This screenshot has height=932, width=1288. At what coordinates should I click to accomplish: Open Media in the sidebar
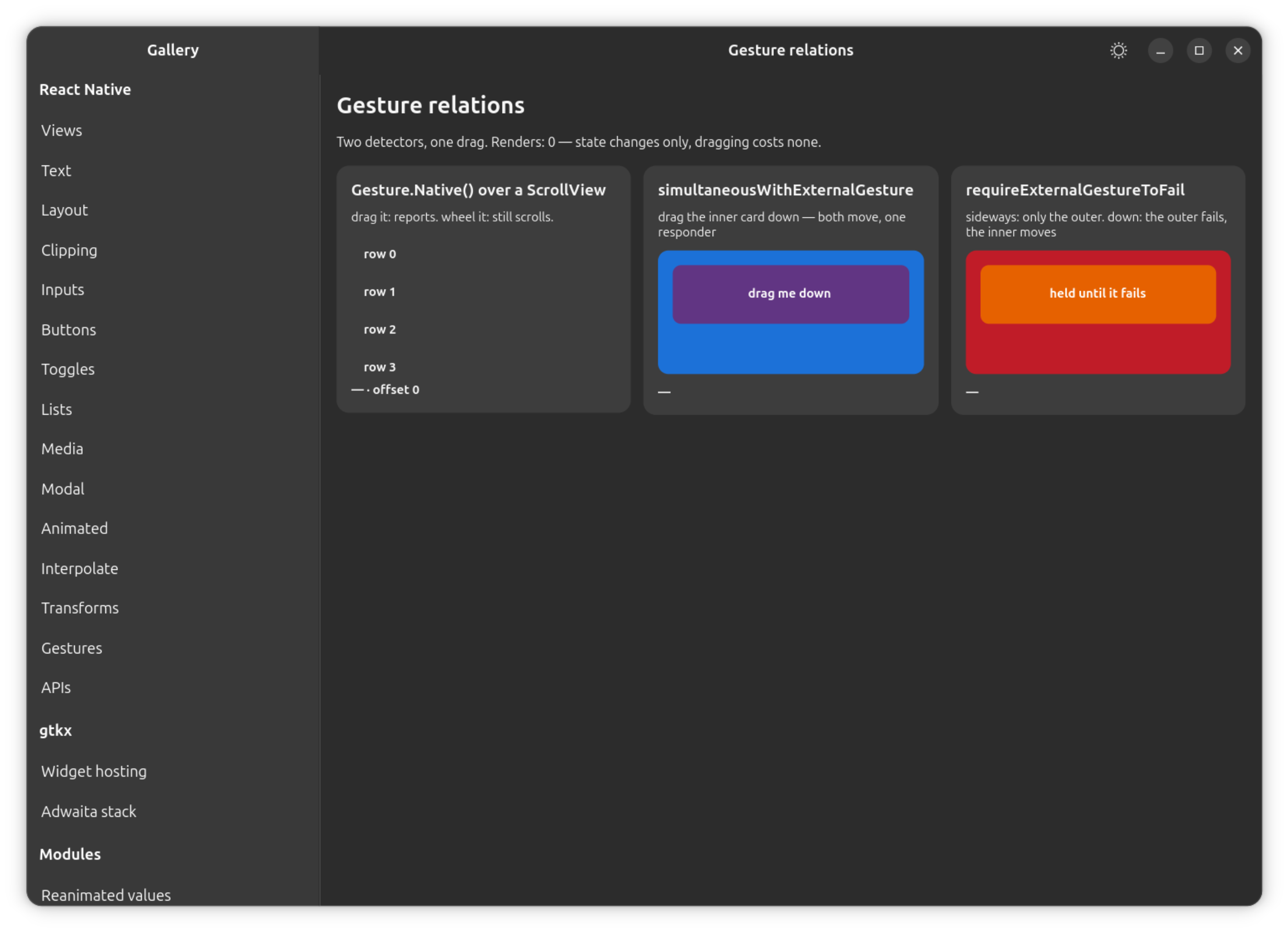pyautogui.click(x=173, y=449)
